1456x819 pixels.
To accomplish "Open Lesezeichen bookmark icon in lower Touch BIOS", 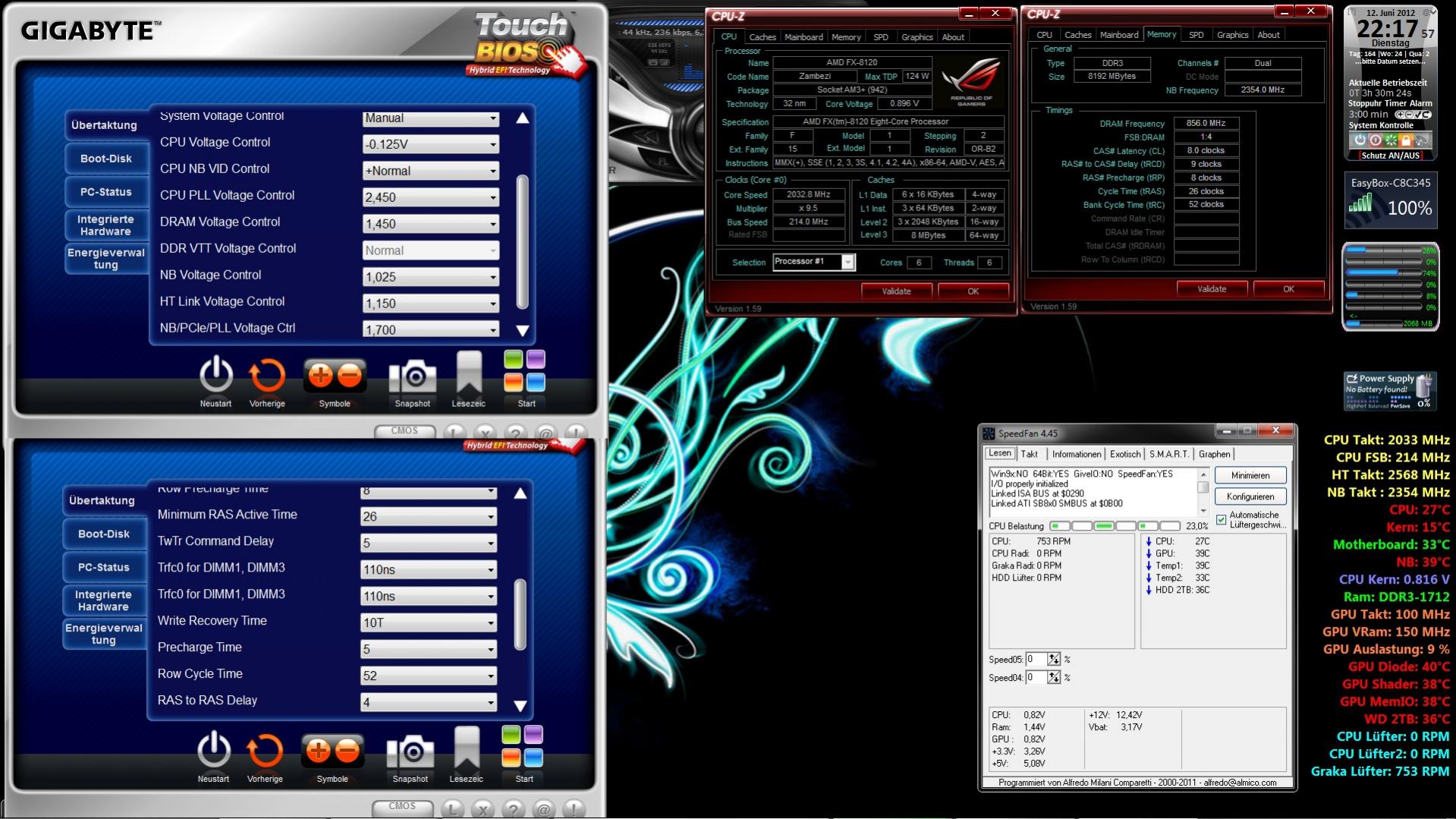I will point(467,748).
